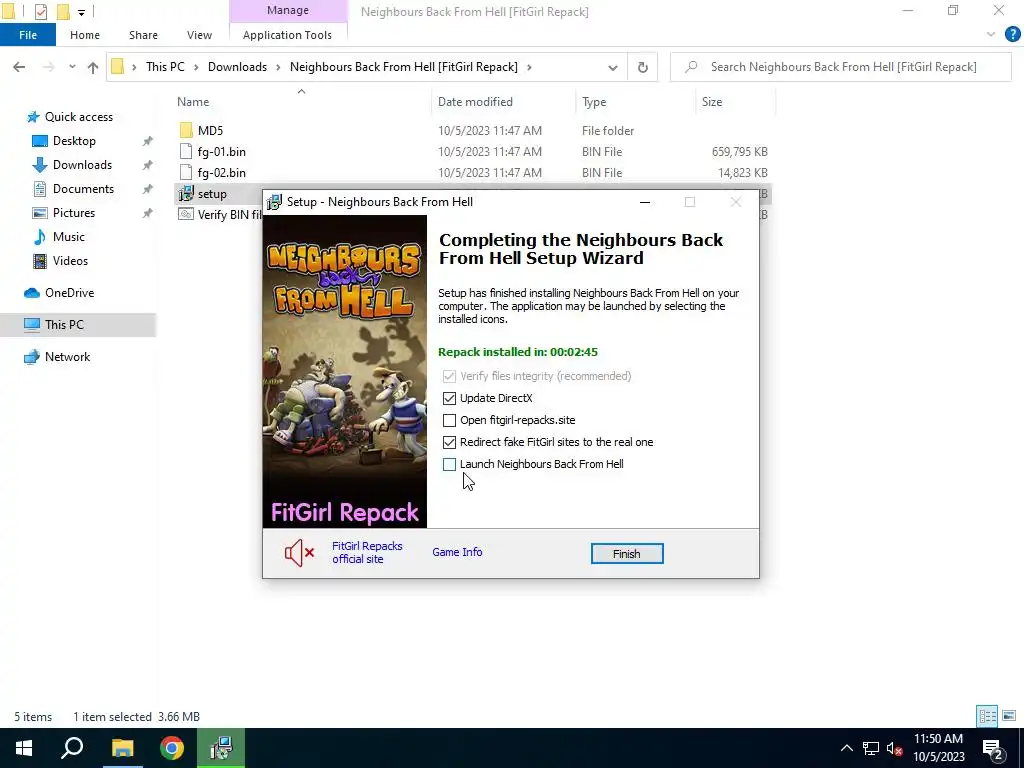Select the Verify BIN files icon
Screen dimensions: 1024x768
pos(186,214)
